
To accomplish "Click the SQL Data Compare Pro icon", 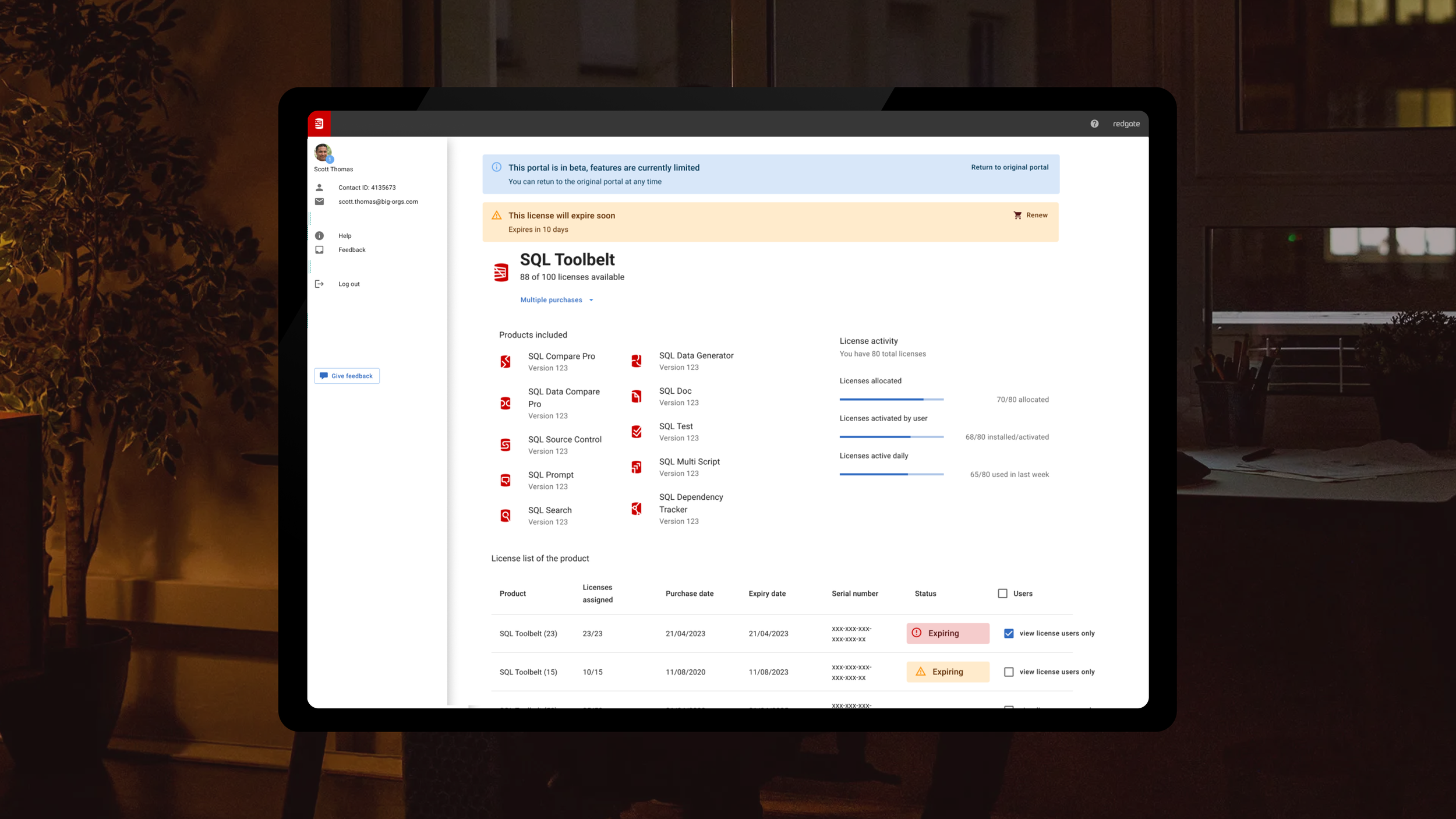I will click(506, 403).
